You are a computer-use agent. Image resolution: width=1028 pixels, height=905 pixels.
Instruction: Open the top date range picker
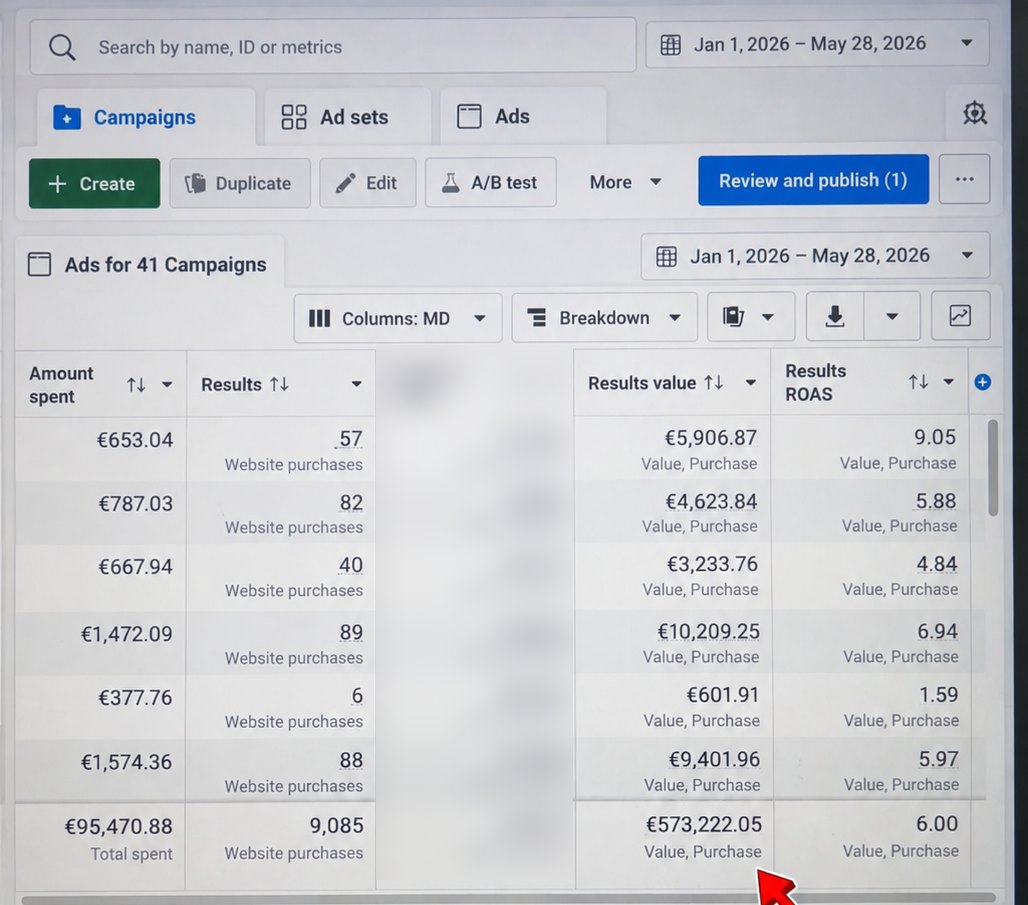817,44
